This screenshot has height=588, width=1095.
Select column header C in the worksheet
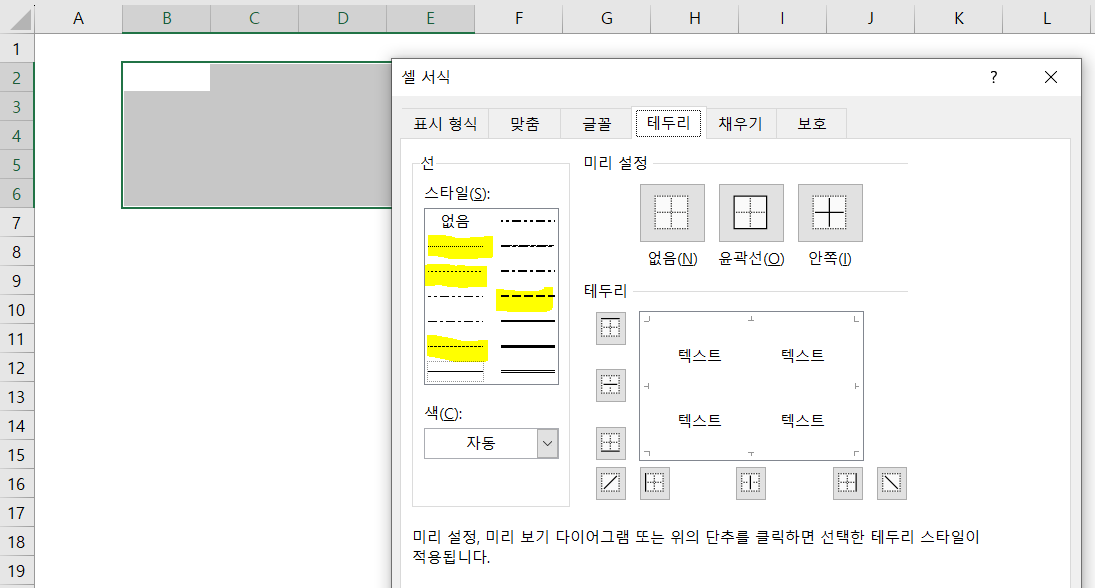coord(253,17)
